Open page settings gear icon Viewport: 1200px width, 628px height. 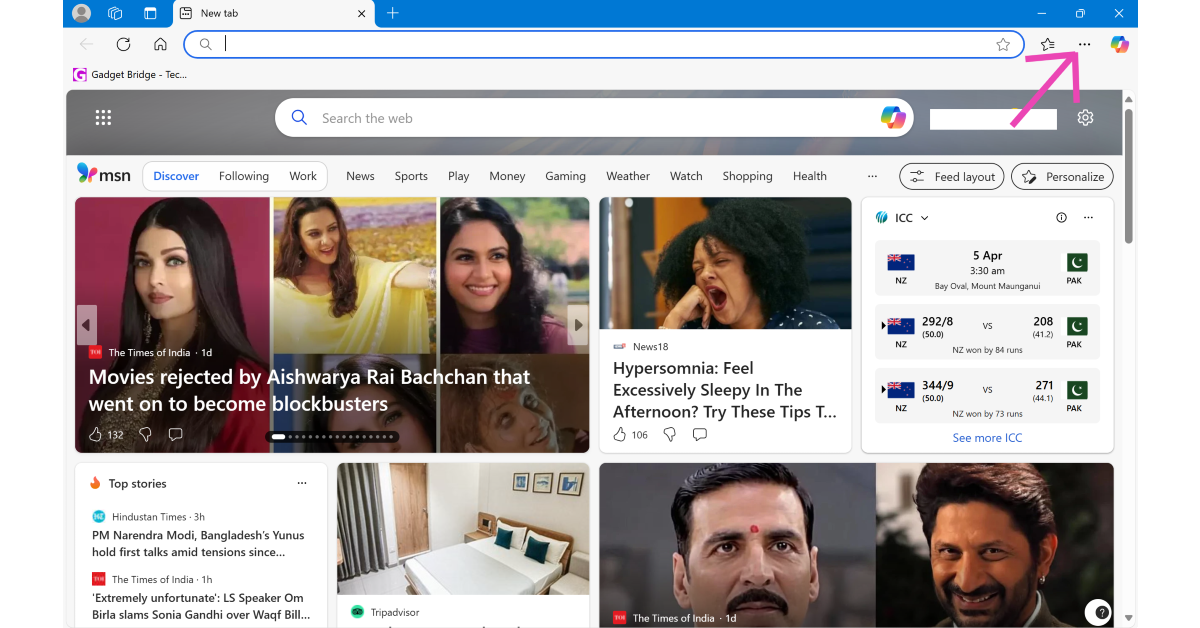[x=1085, y=118]
